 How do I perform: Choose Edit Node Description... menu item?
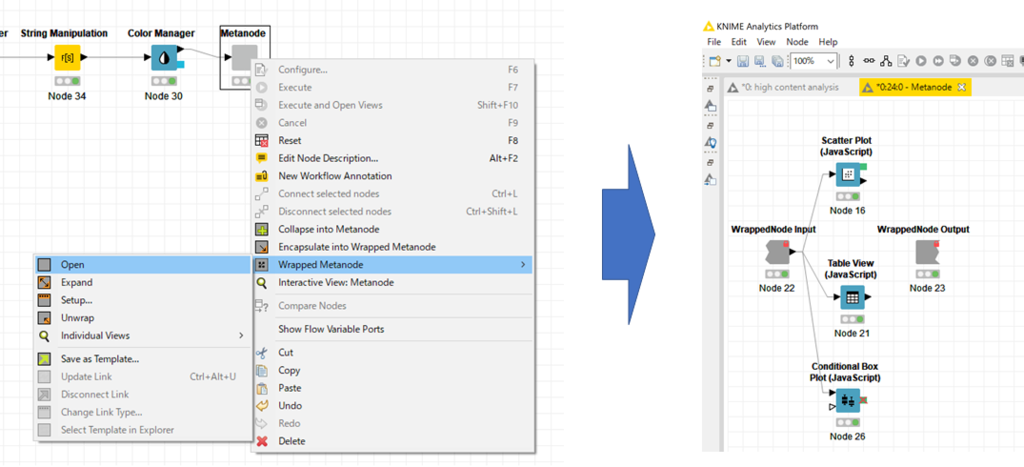click(392, 158)
